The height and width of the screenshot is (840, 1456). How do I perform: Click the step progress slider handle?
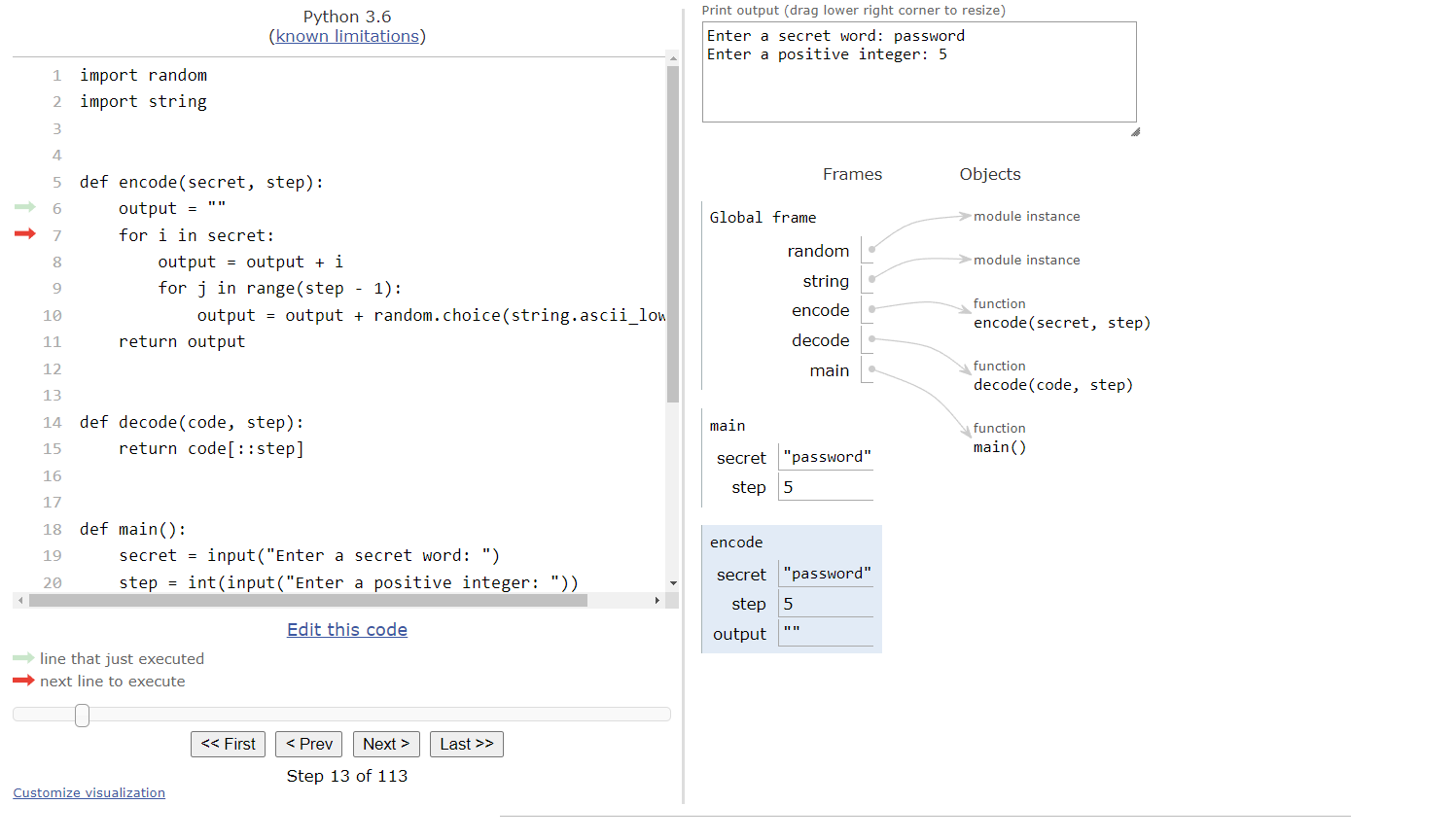pos(82,715)
